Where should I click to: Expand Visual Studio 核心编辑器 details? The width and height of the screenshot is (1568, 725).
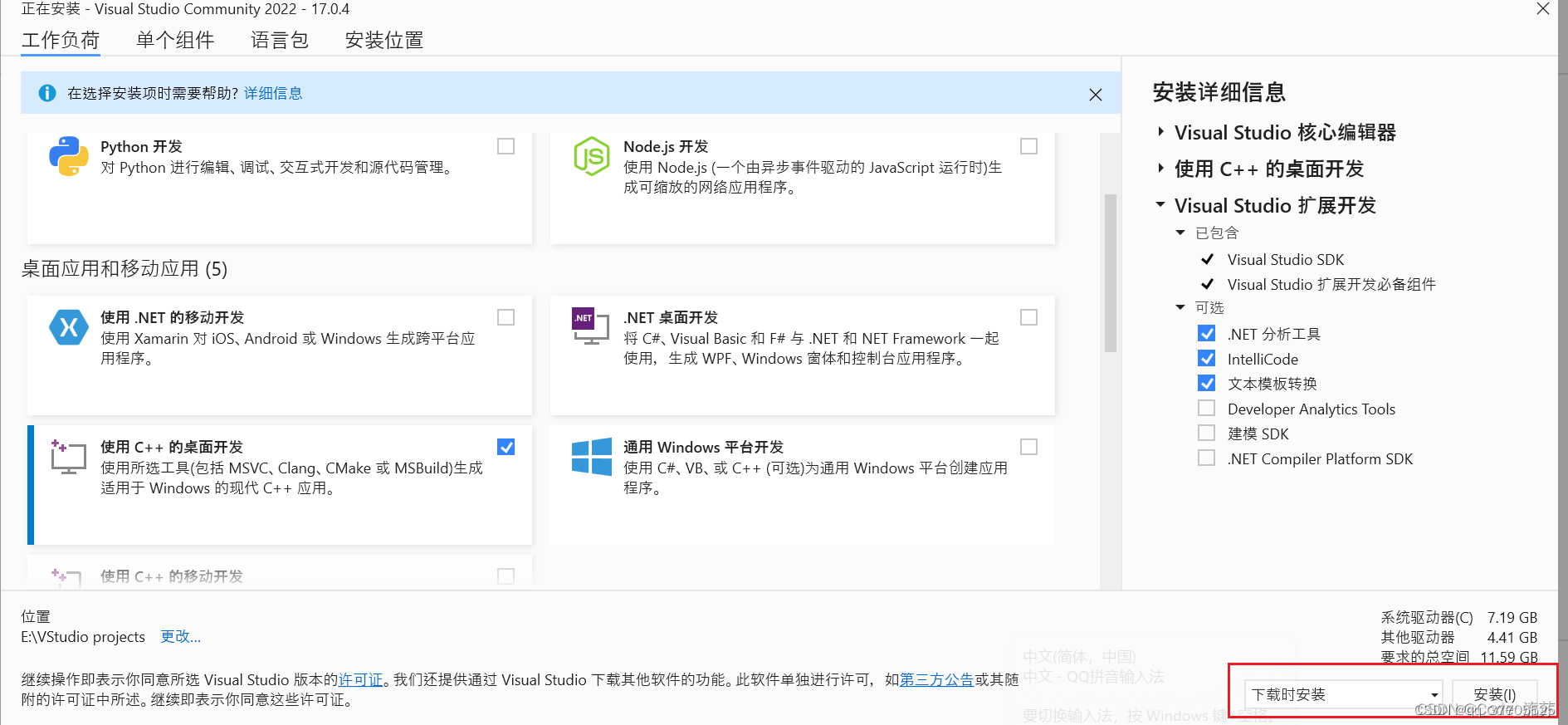tap(1160, 132)
